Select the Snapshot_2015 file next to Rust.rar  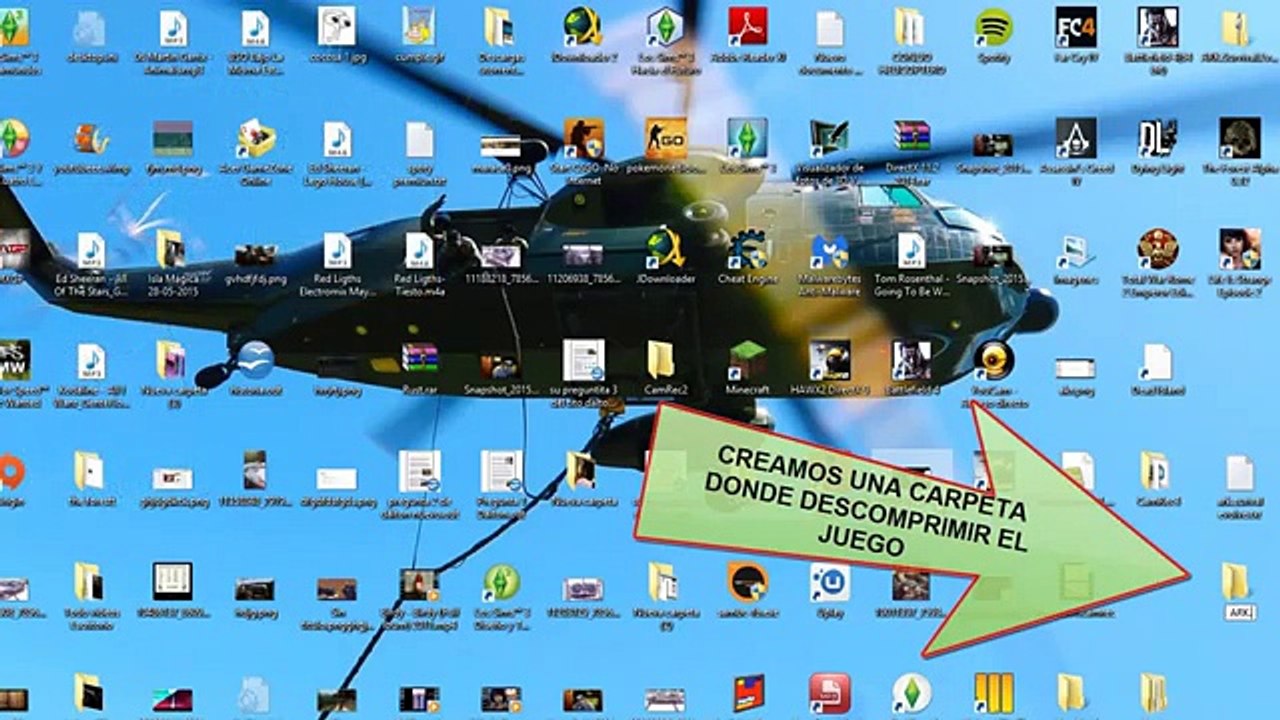(500, 366)
